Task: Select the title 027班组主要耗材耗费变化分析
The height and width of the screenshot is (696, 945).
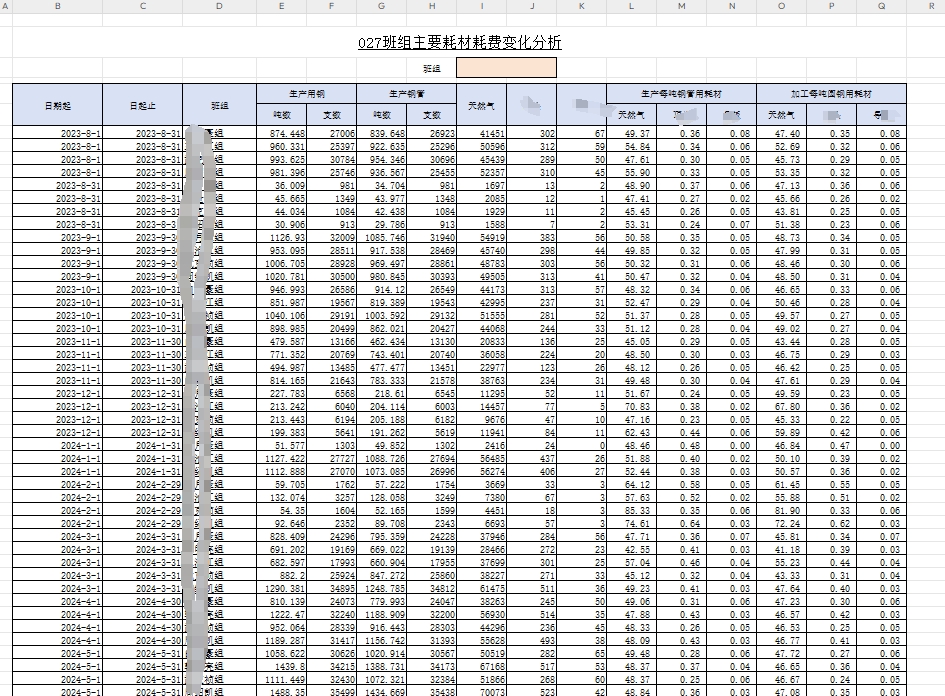Action: click(x=459, y=43)
